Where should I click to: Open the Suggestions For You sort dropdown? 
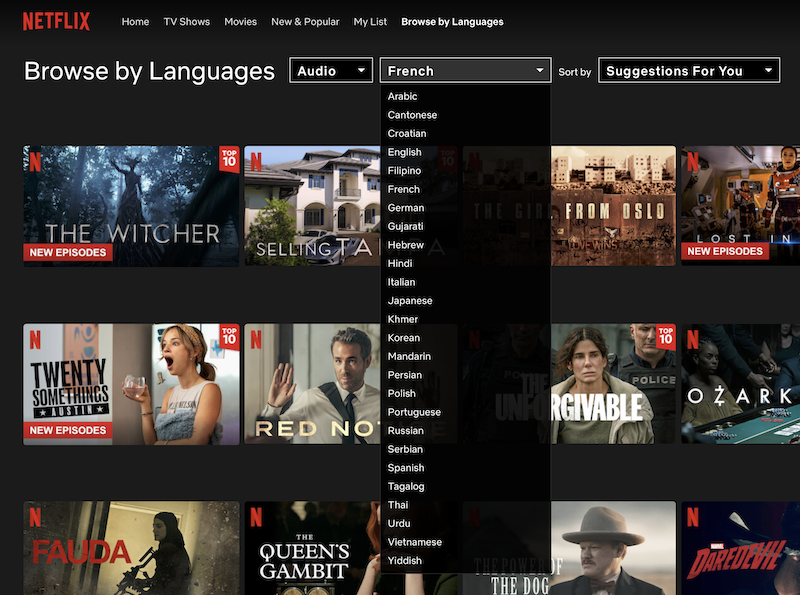(x=689, y=70)
